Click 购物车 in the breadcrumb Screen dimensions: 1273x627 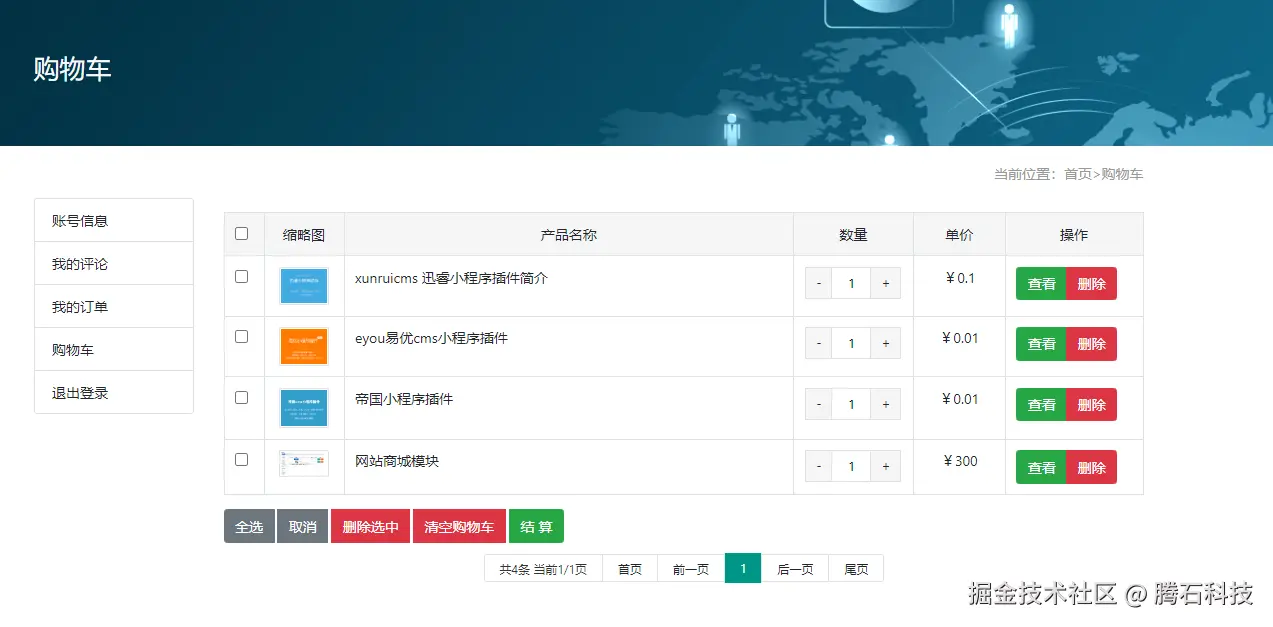click(1122, 174)
